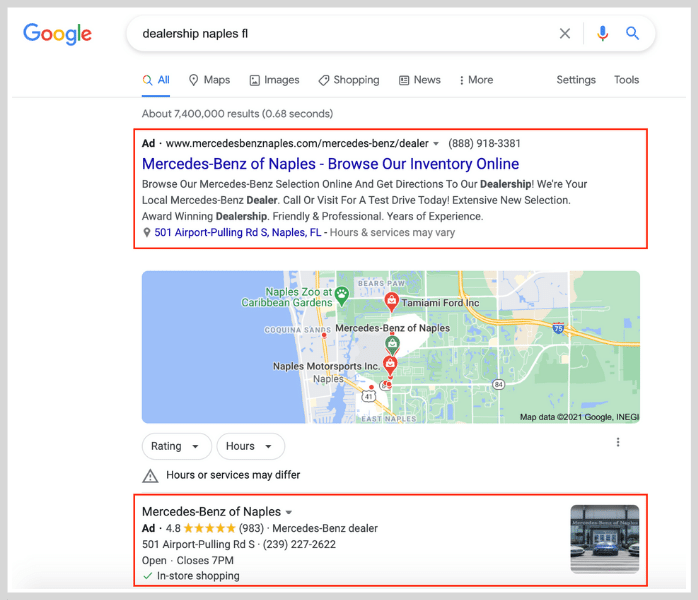Open the 501 Airport-Pulling Rd S address link
698x600 pixels.
pyautogui.click(x=238, y=232)
